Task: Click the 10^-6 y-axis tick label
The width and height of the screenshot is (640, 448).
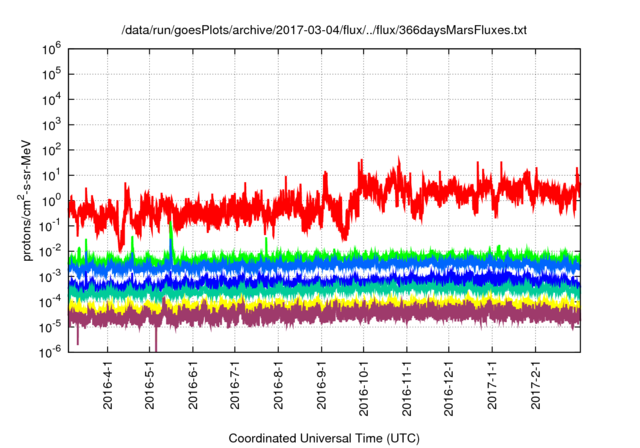Action: click(51, 351)
